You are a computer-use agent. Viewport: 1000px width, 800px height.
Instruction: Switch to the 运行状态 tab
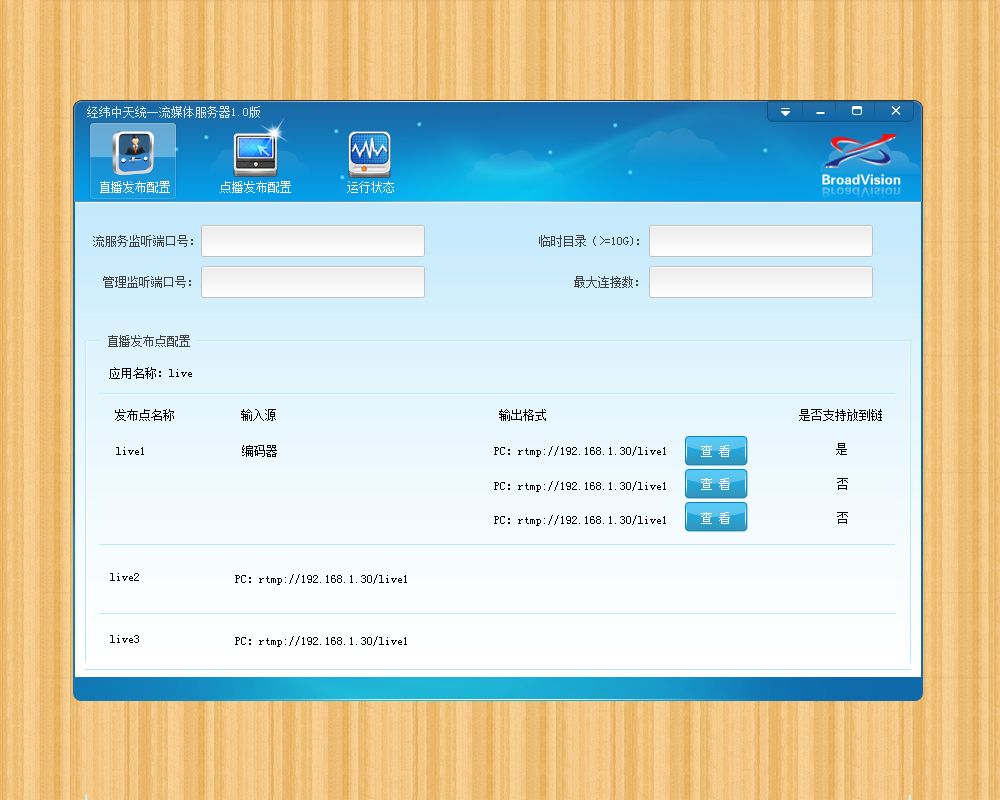pyautogui.click(x=369, y=160)
